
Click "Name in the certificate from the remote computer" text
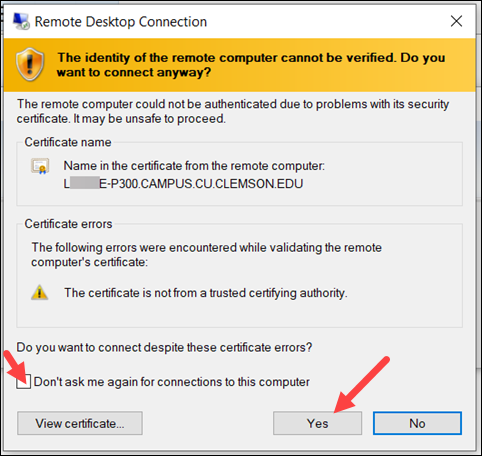(x=194, y=166)
